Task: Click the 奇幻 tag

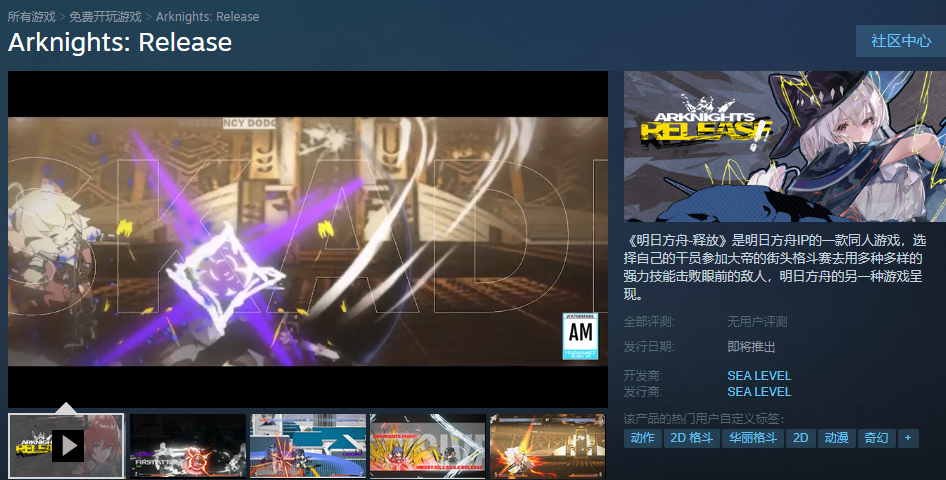Action: tap(877, 438)
